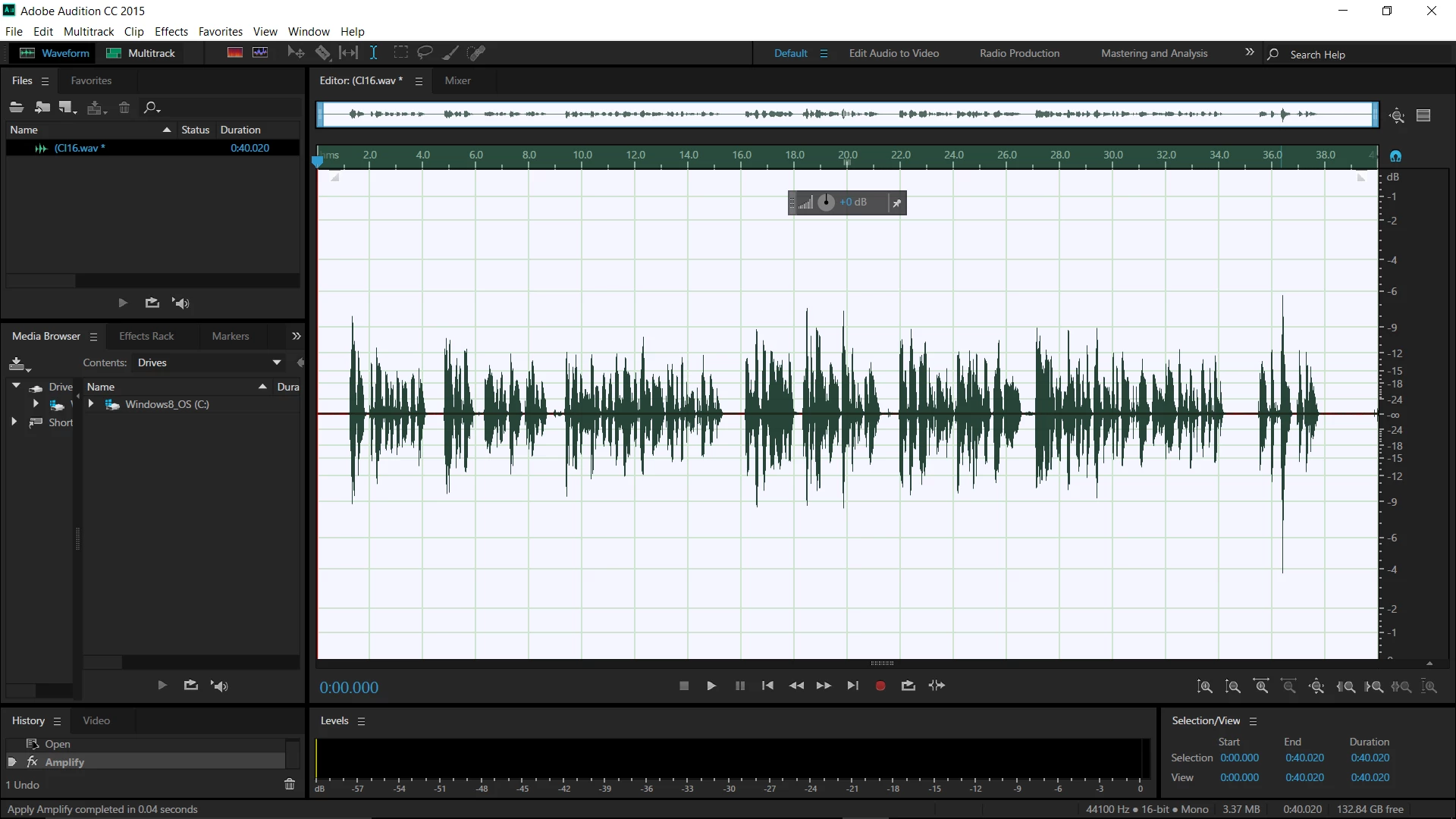This screenshot has width=1456, height=819.
Task: Select the Time Selection tool
Action: (x=374, y=53)
